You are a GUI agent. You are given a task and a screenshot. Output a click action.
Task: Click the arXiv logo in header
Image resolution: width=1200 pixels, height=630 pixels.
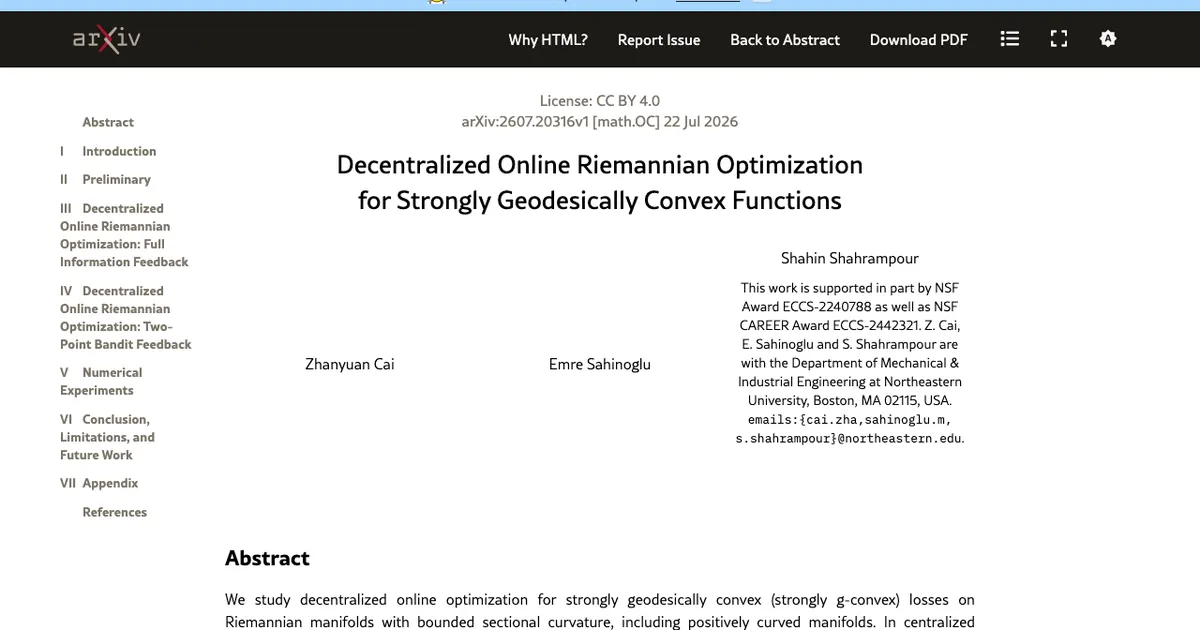pos(106,39)
